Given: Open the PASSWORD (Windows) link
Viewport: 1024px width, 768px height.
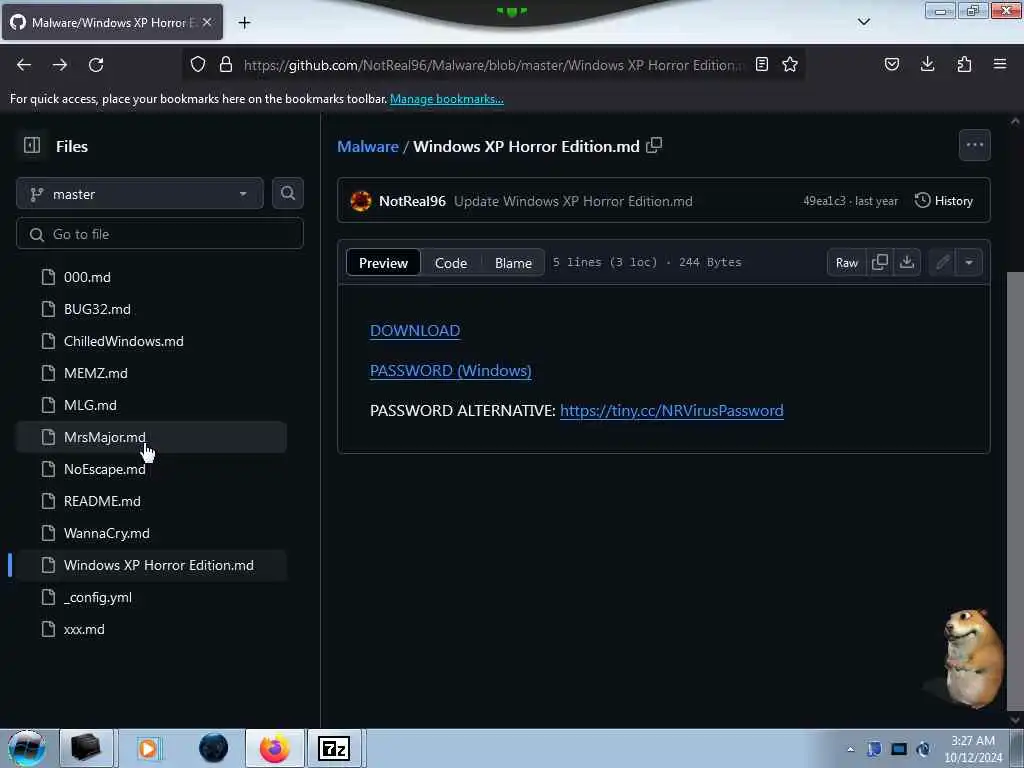Looking at the screenshot, I should tap(451, 370).
